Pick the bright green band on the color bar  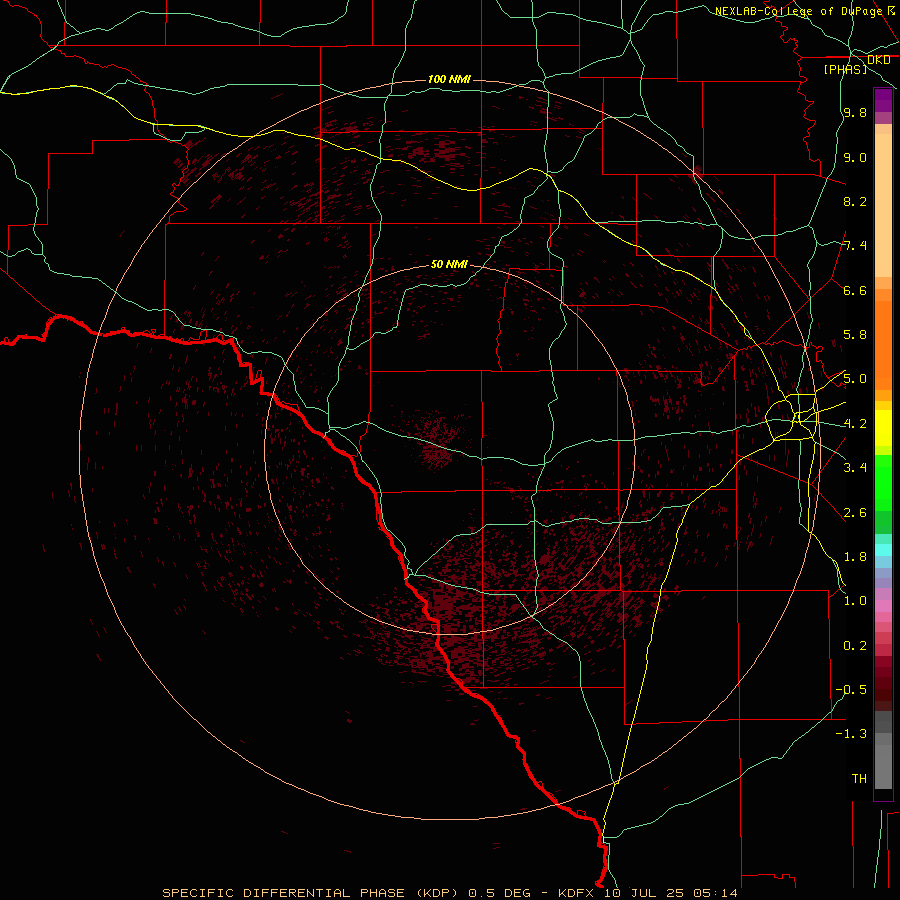click(x=883, y=483)
